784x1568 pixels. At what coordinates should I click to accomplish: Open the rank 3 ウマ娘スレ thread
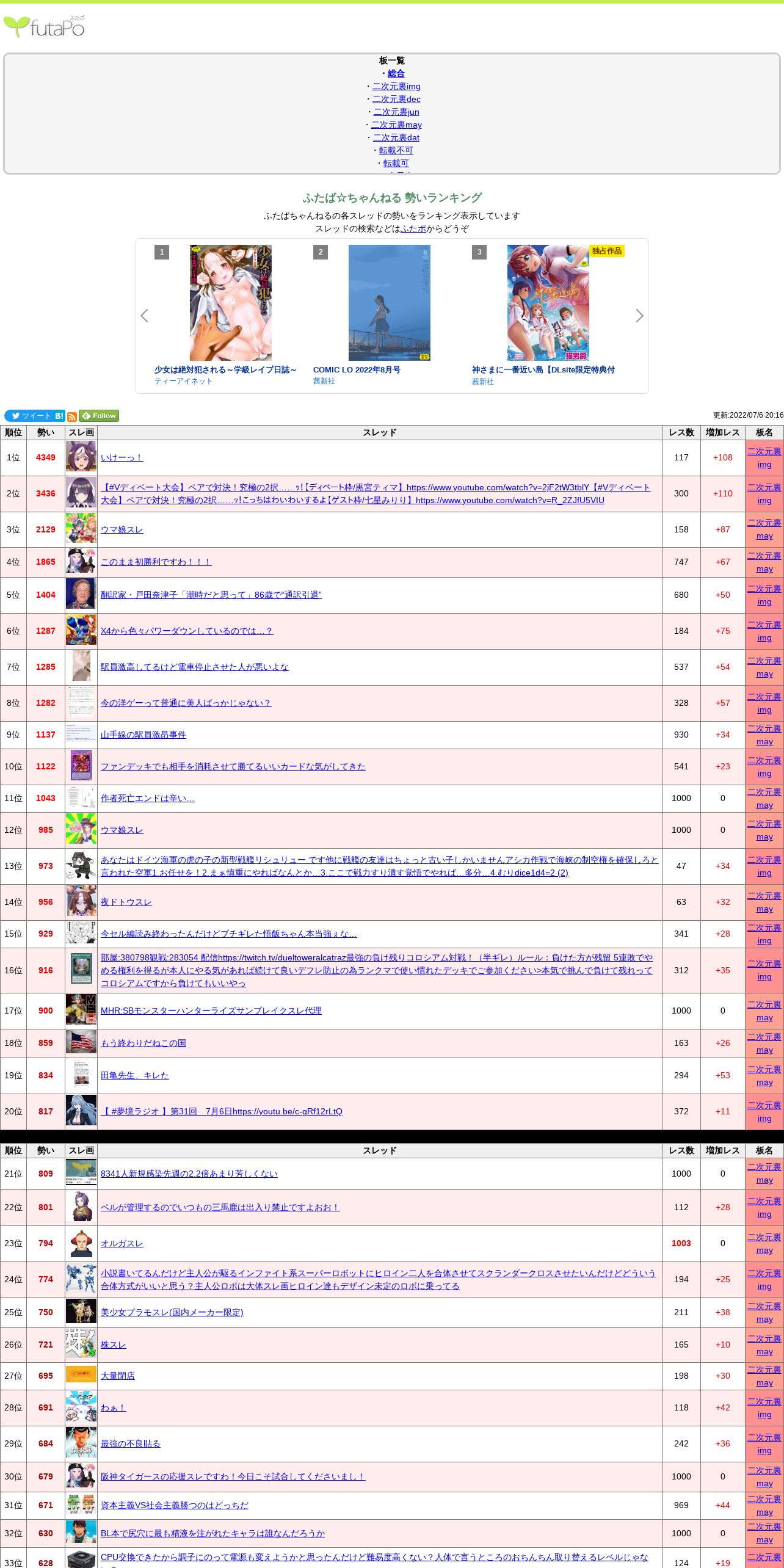pos(122,529)
